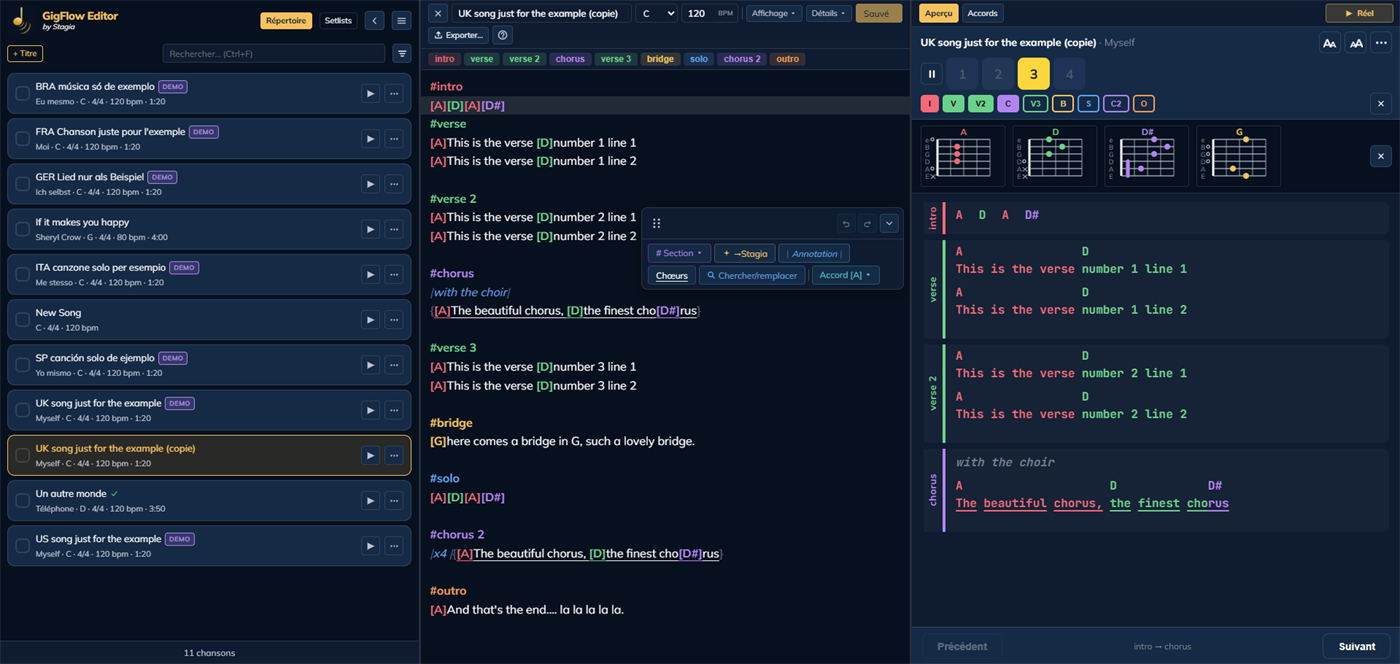Close the song editor with the X

click(438, 14)
